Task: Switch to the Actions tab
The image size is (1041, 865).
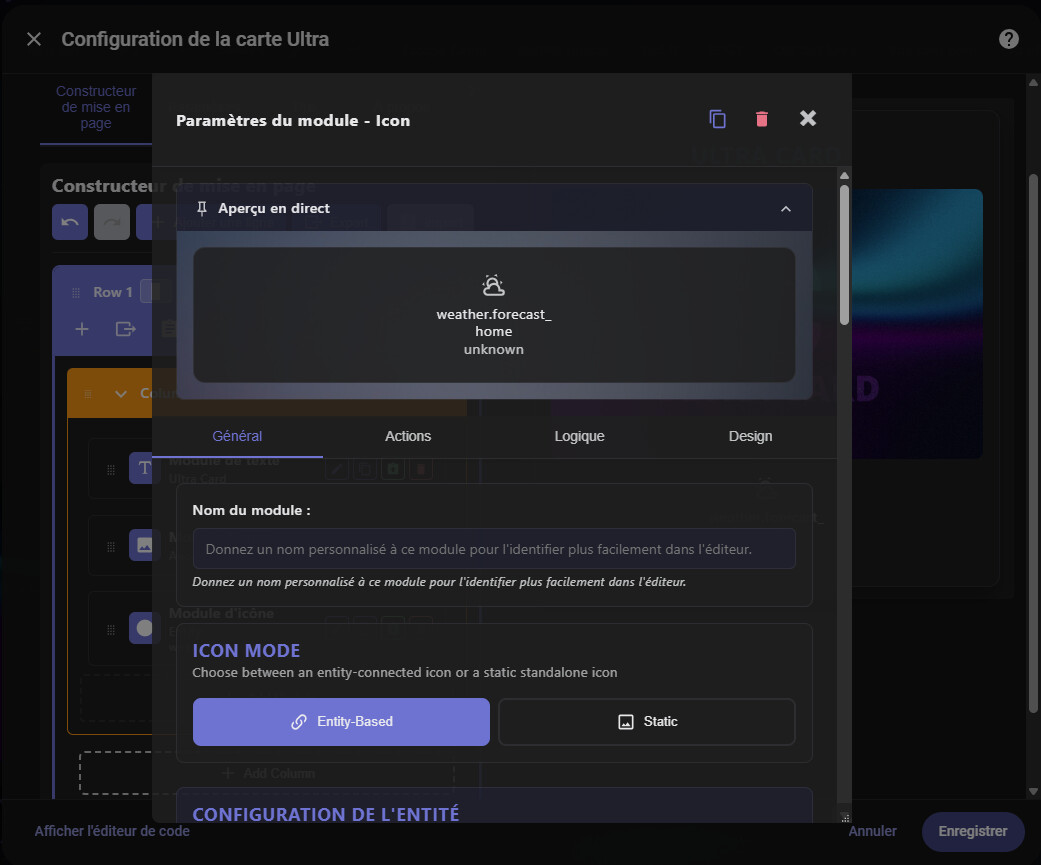Action: tap(408, 436)
